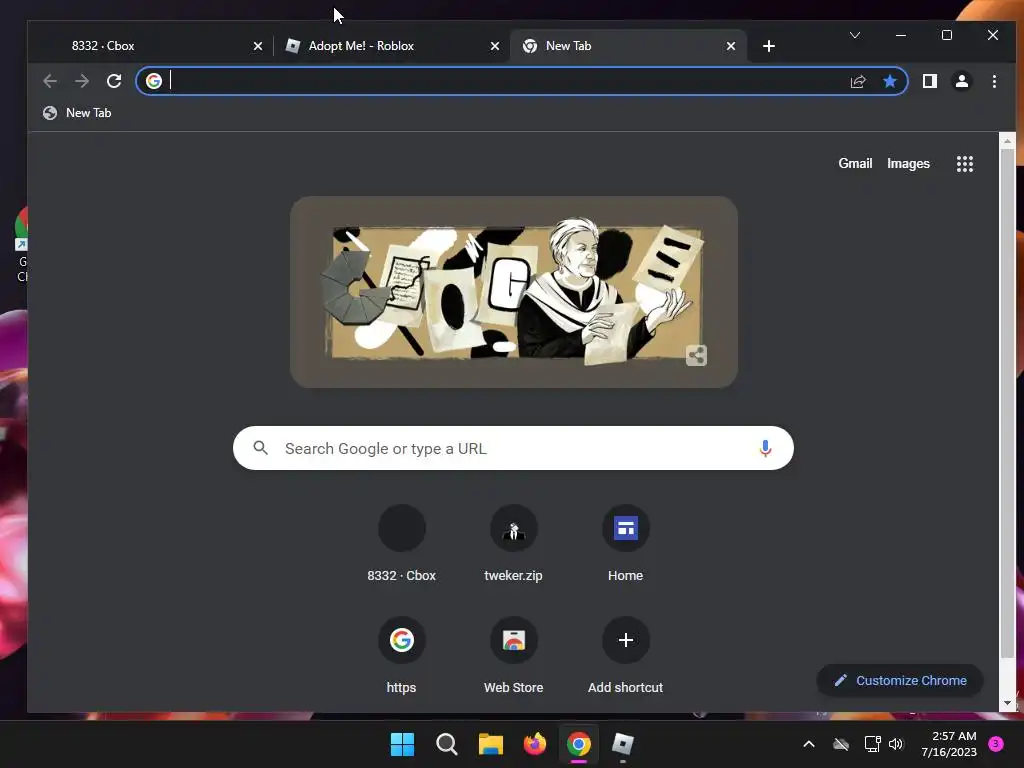
Task: Open the Web Store shortcut
Action: point(513,656)
